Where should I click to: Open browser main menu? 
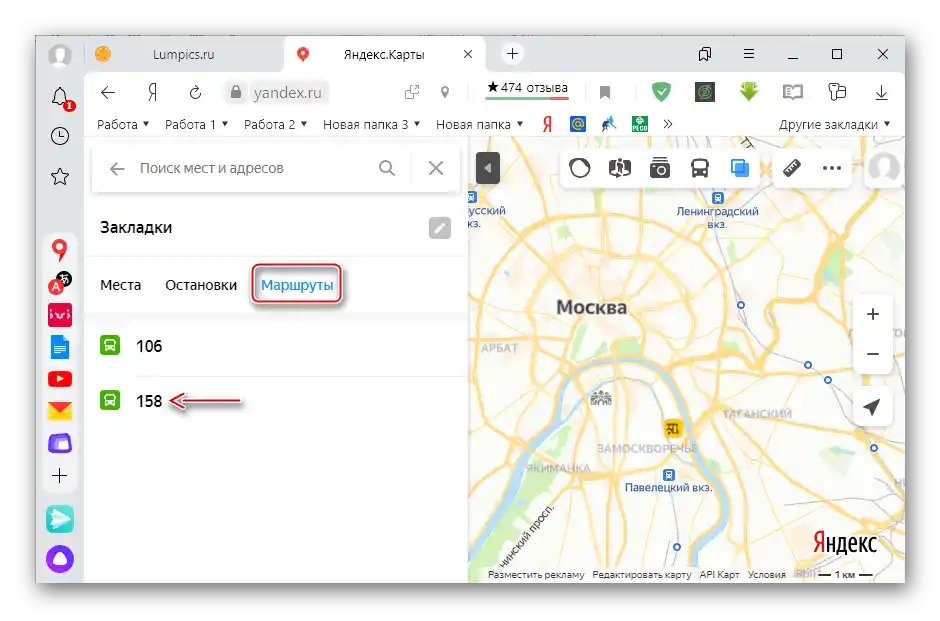pos(749,54)
